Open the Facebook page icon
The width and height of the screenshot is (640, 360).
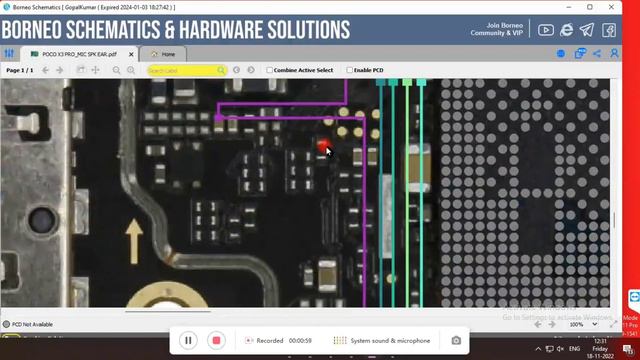pos(609,30)
